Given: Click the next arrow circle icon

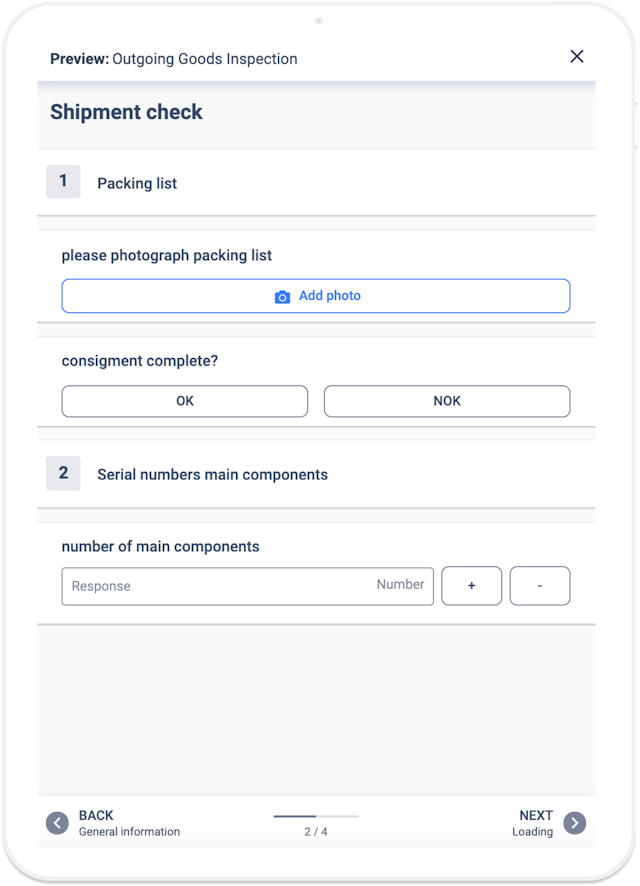Looking at the screenshot, I should tap(574, 823).
